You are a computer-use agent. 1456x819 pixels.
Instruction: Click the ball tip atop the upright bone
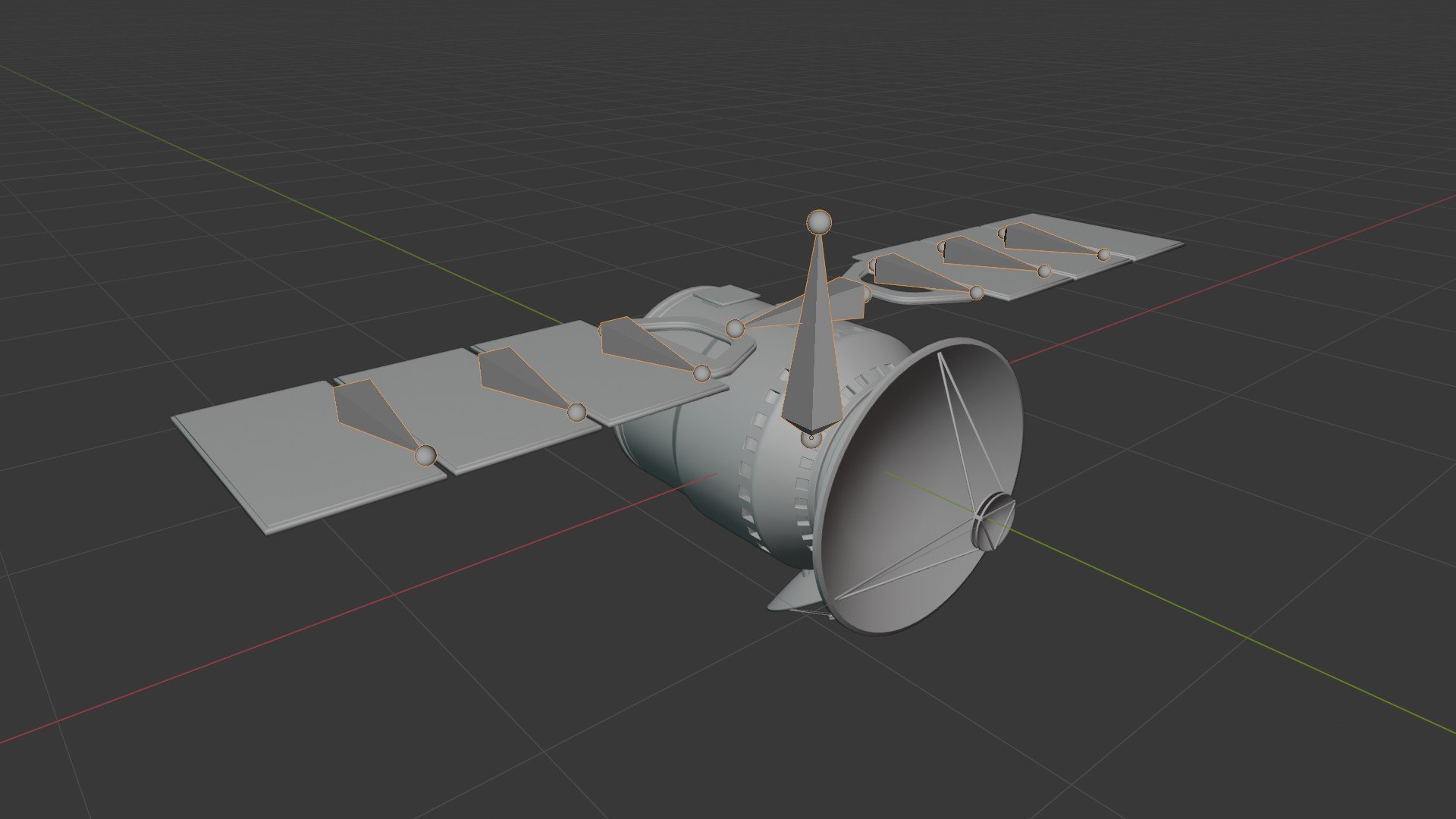tap(818, 222)
